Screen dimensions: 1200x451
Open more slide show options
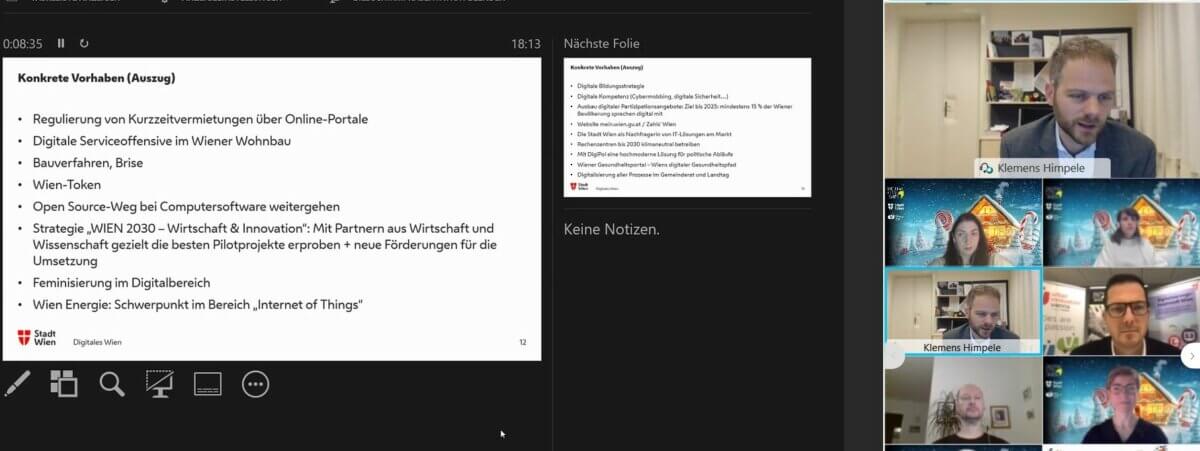(255, 383)
